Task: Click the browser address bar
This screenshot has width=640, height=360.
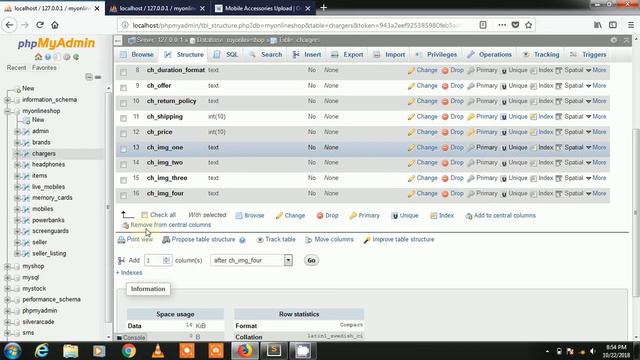Action: [x=296, y=25]
